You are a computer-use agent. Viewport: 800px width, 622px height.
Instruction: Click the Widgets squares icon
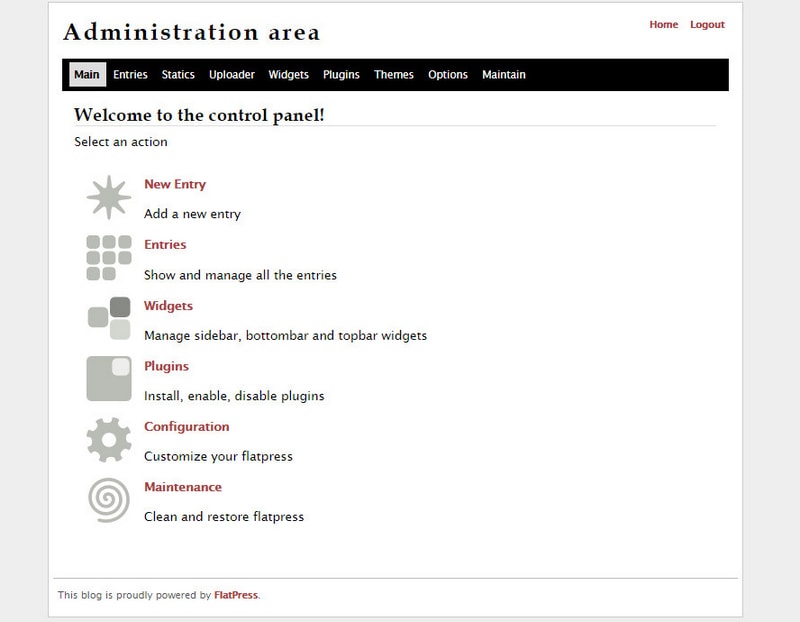(x=109, y=318)
